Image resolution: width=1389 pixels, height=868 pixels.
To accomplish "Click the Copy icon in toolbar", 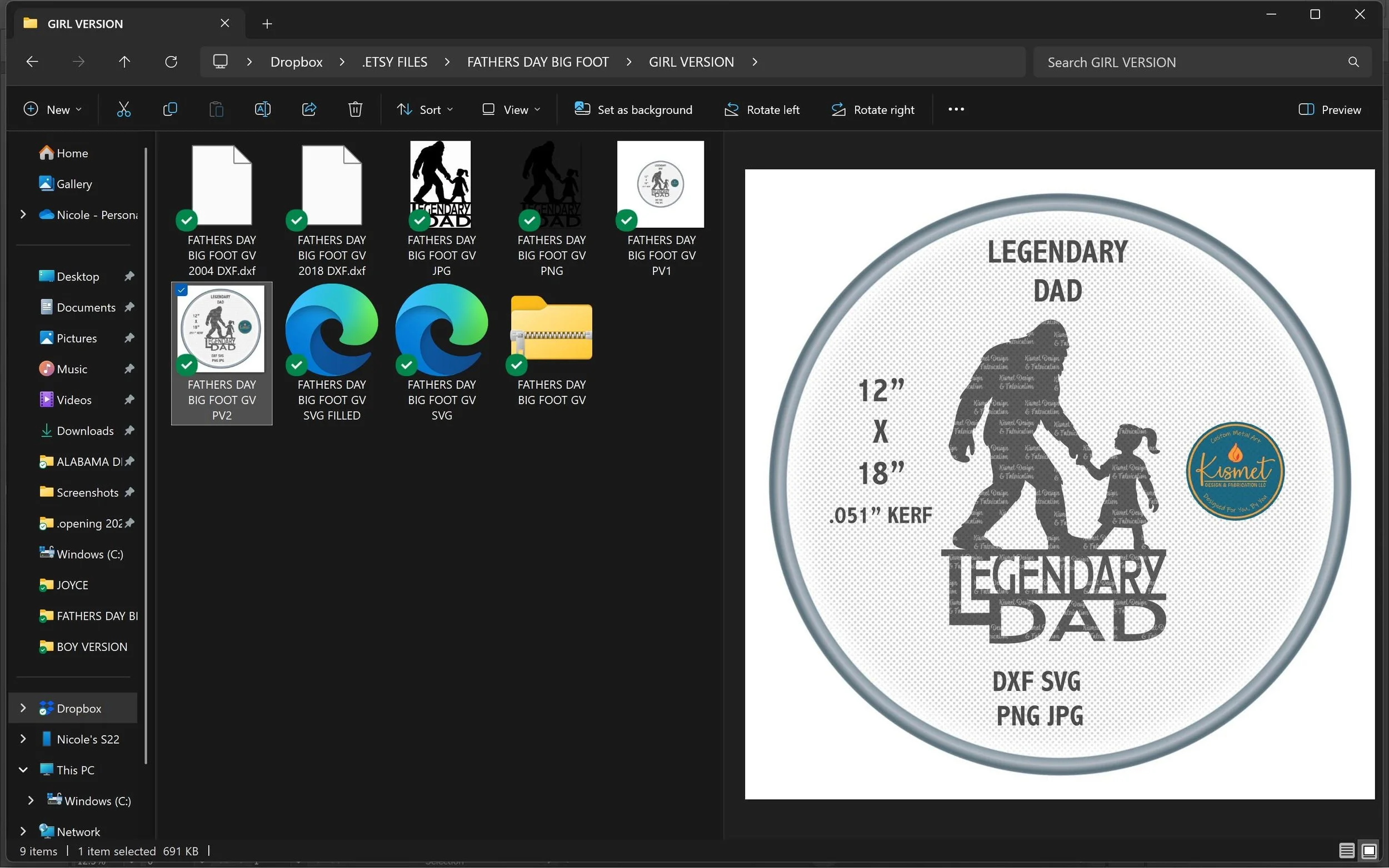I will point(170,109).
